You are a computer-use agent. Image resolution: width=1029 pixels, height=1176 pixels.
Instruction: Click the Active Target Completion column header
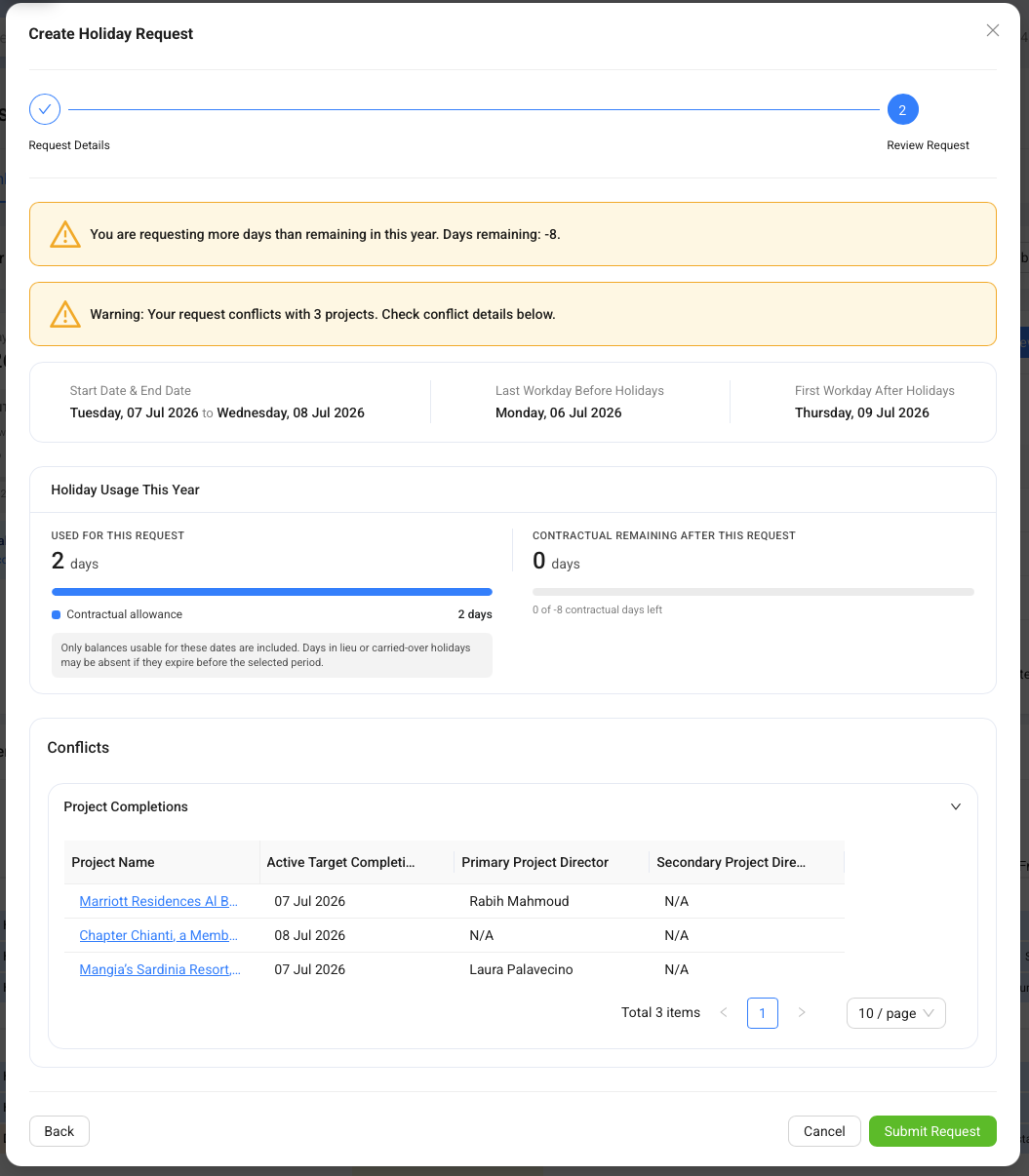pos(357,862)
